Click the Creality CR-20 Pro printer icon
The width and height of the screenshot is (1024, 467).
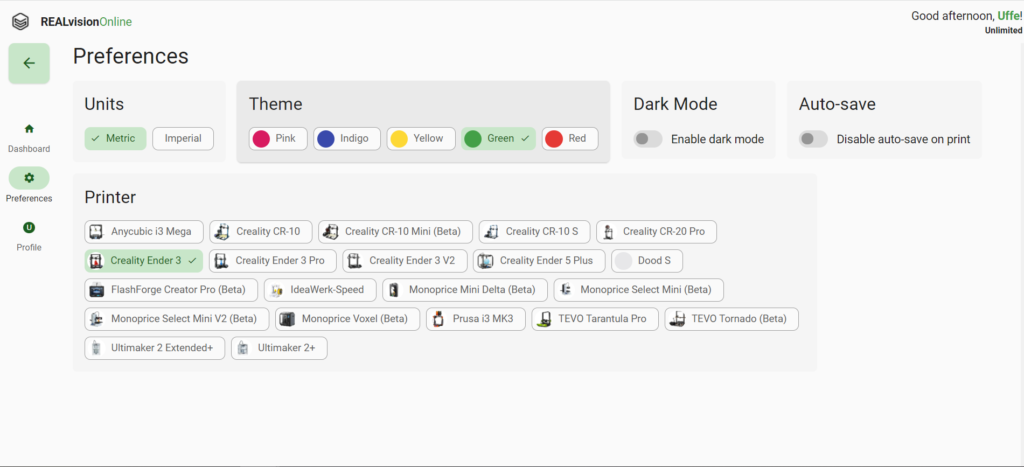pos(609,231)
